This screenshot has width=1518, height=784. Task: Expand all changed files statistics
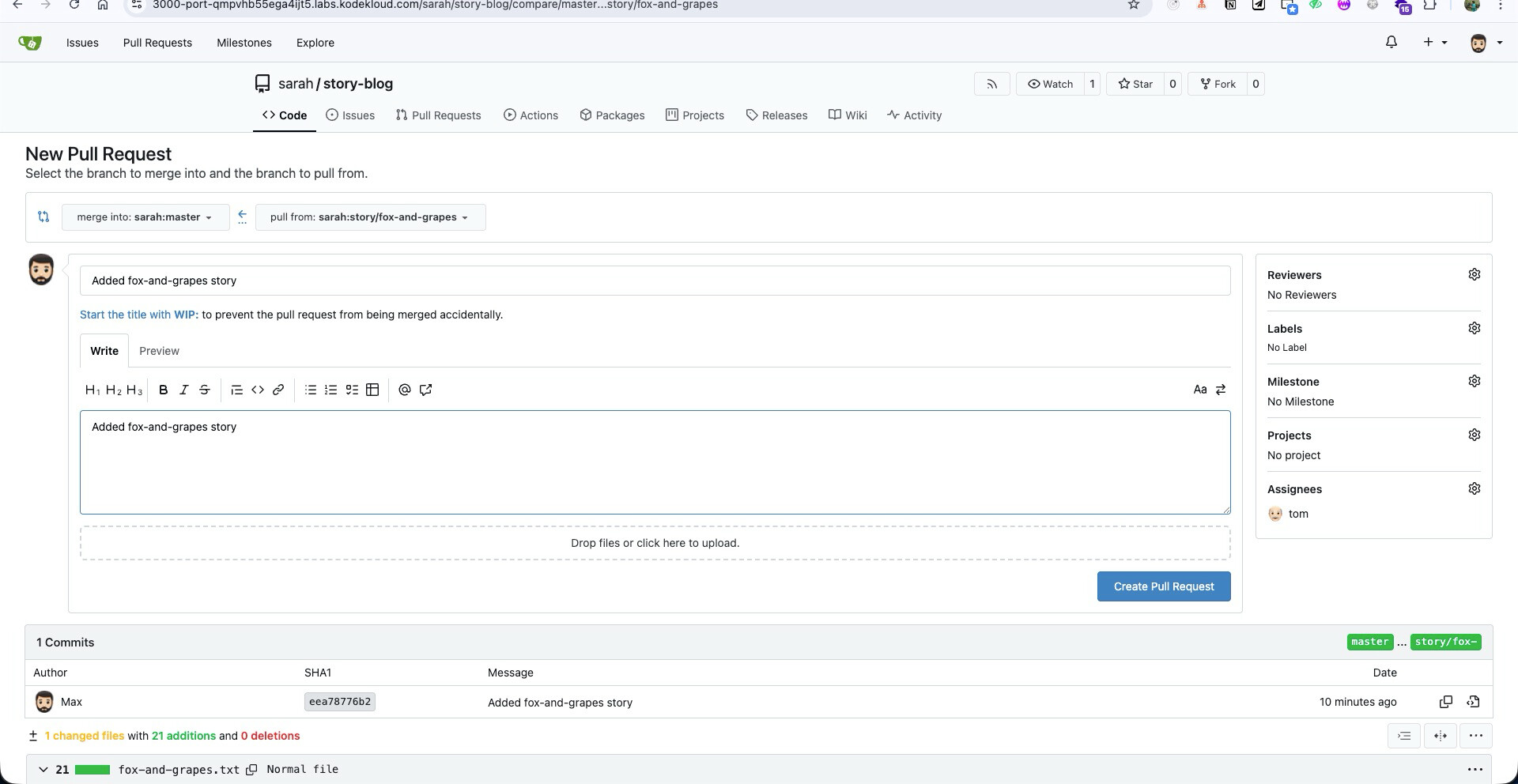(33, 736)
